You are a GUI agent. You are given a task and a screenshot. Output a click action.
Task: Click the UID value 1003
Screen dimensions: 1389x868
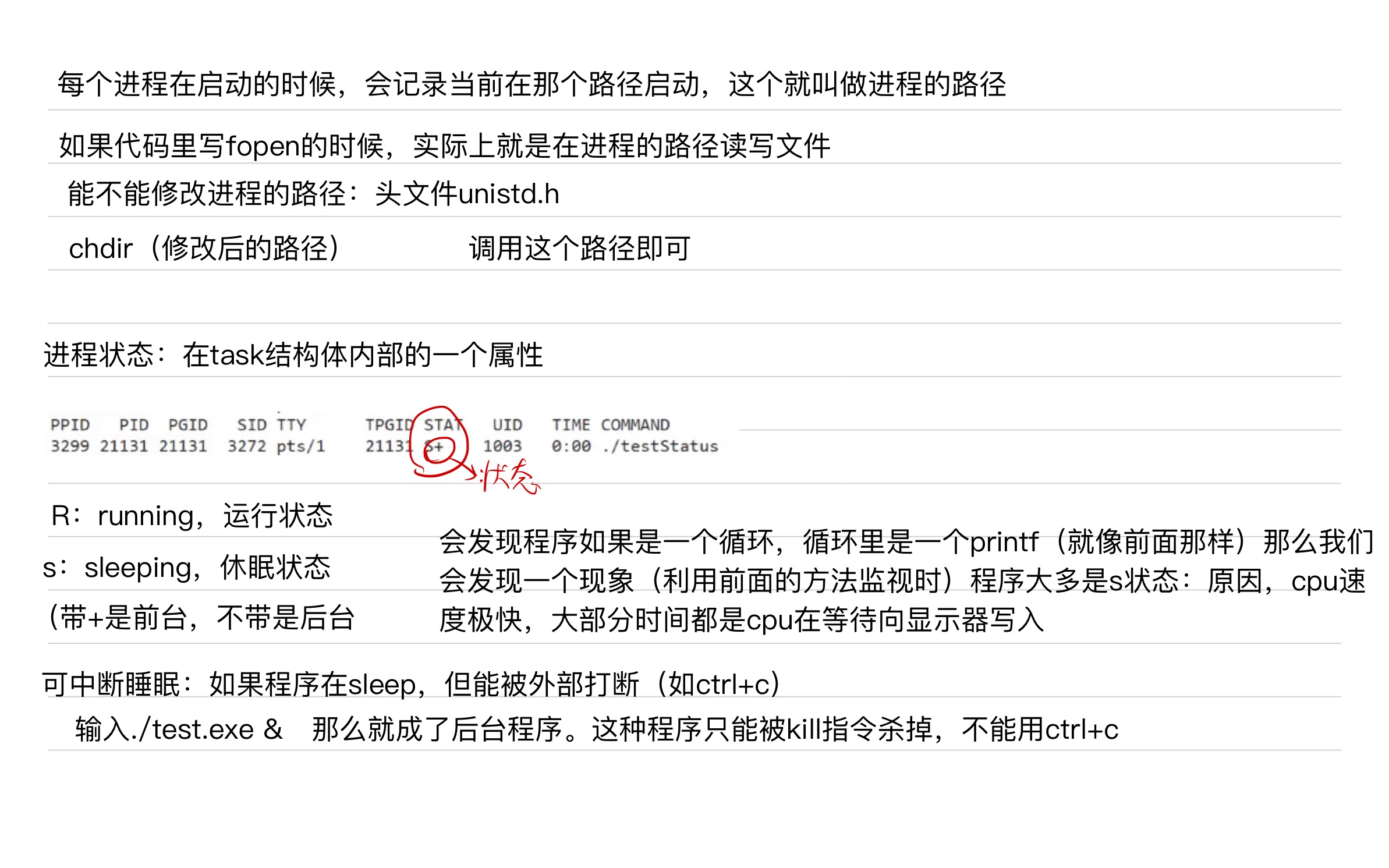coord(502,447)
